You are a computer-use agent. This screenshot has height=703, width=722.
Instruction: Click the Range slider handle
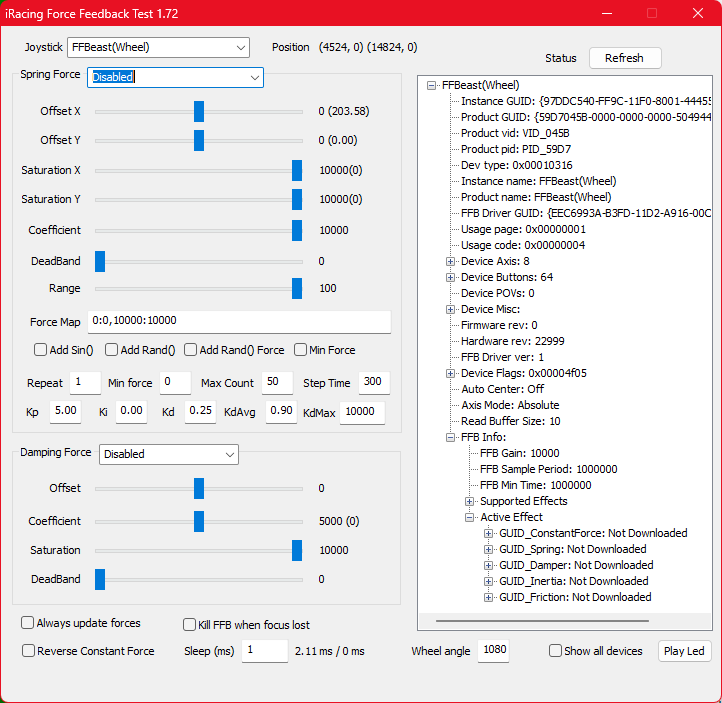pyautogui.click(x=297, y=288)
